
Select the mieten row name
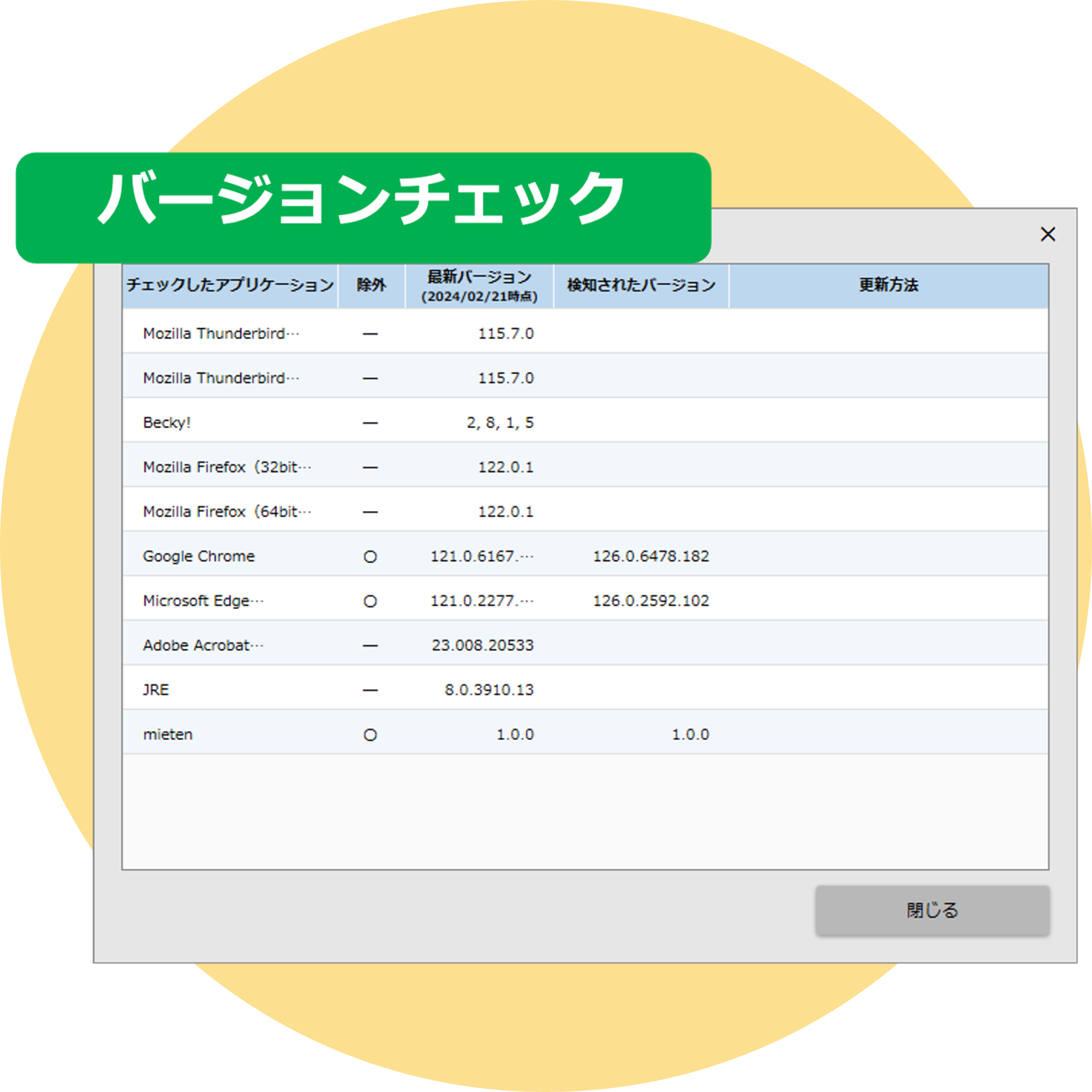pos(167,734)
